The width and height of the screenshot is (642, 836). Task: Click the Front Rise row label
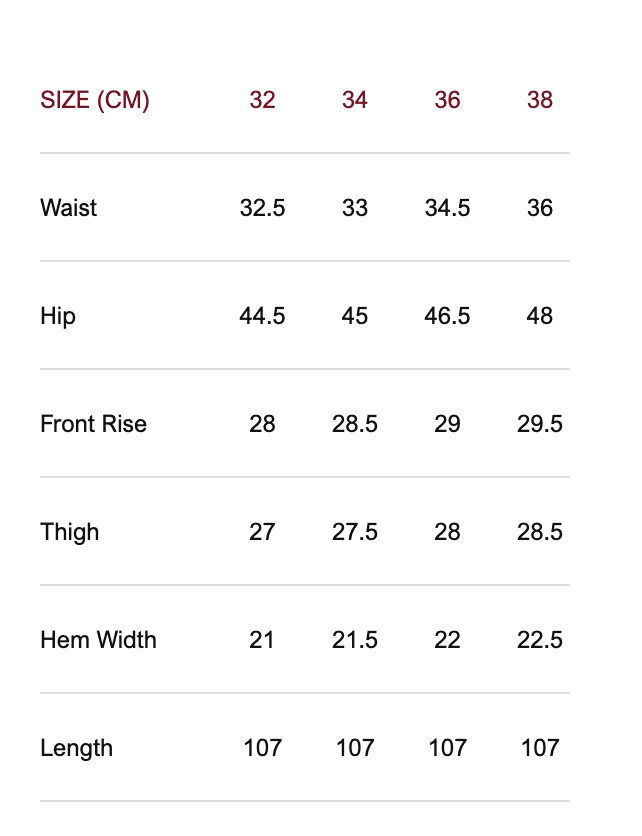(x=93, y=424)
